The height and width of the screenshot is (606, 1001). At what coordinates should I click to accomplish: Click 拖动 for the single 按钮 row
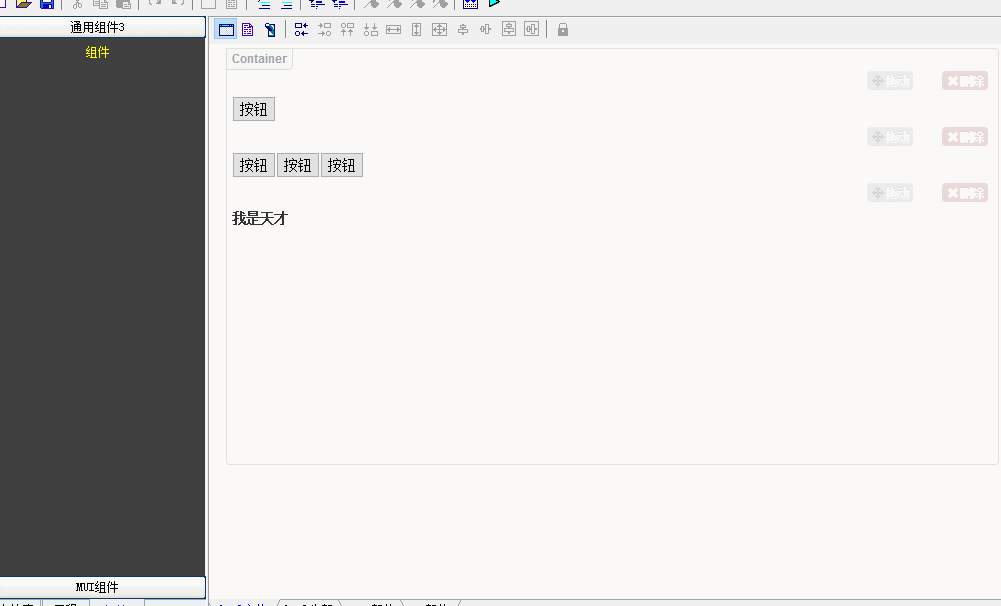[x=890, y=81]
